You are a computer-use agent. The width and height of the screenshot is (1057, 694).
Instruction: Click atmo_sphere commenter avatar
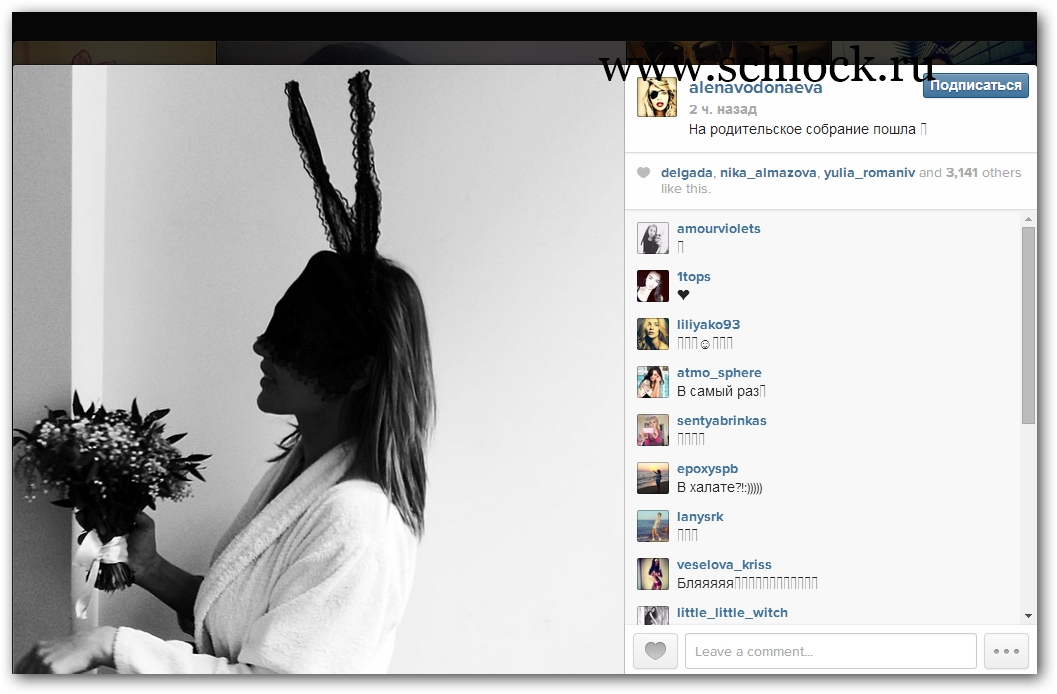(653, 382)
